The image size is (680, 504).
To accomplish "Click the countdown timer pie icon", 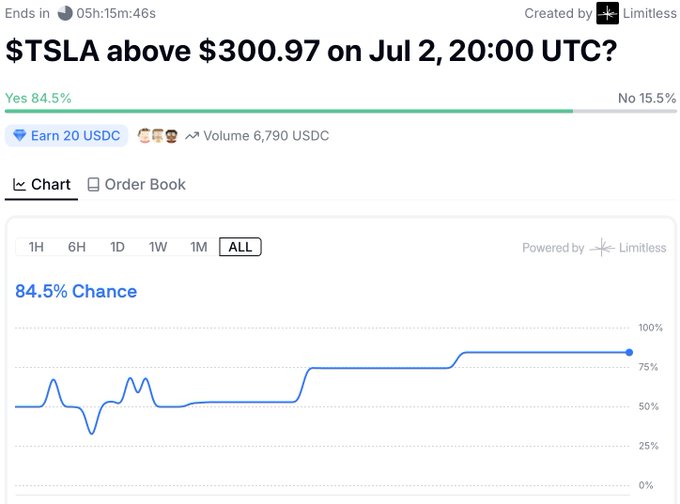I will (x=65, y=13).
